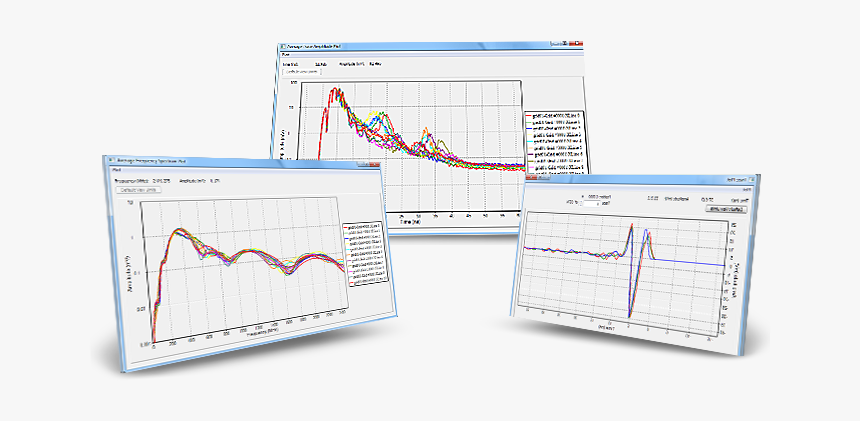Click the title bar icon of the Amplitude Plot window
This screenshot has width=860, height=421.
(x=282, y=47)
